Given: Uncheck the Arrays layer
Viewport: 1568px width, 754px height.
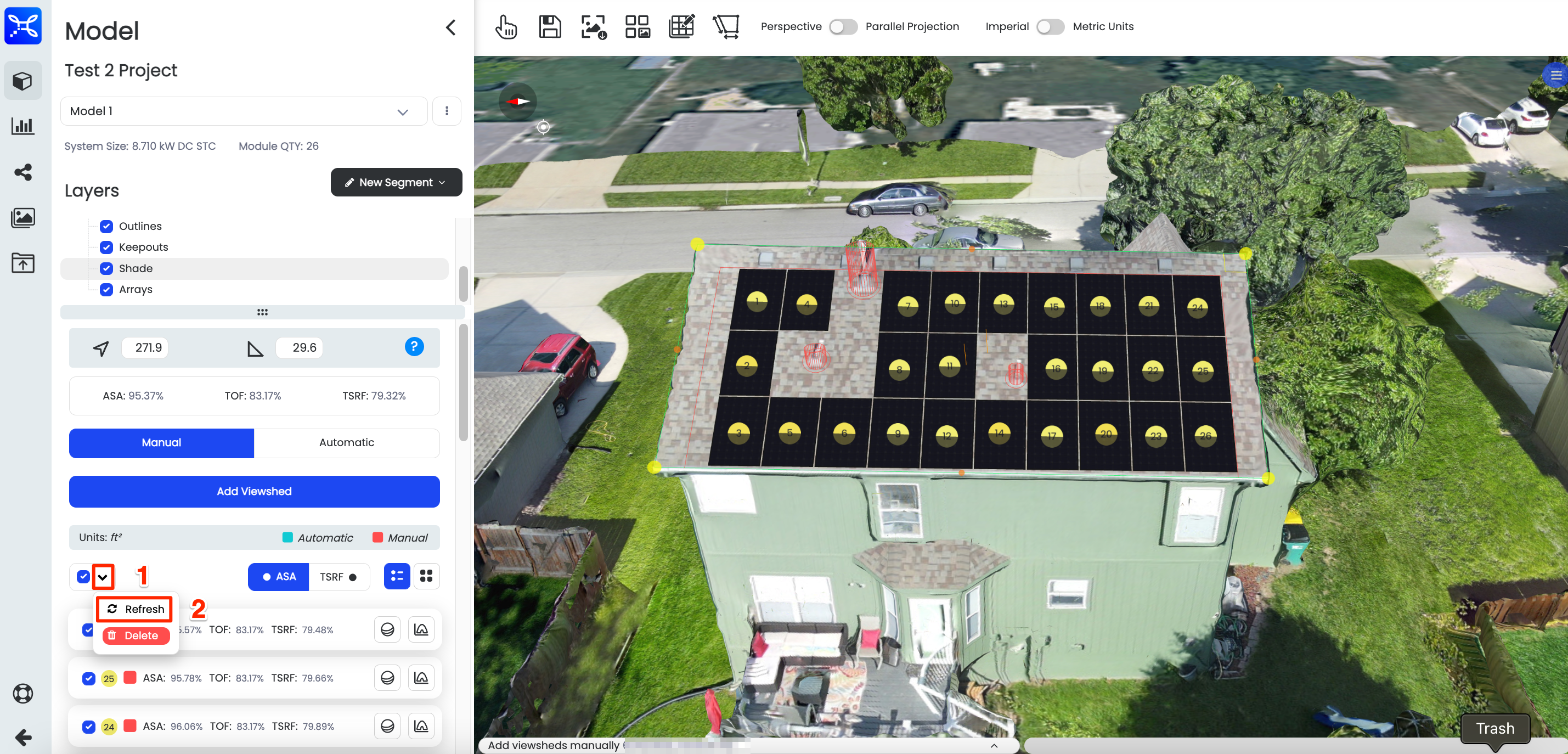Looking at the screenshot, I should pyautogui.click(x=106, y=289).
